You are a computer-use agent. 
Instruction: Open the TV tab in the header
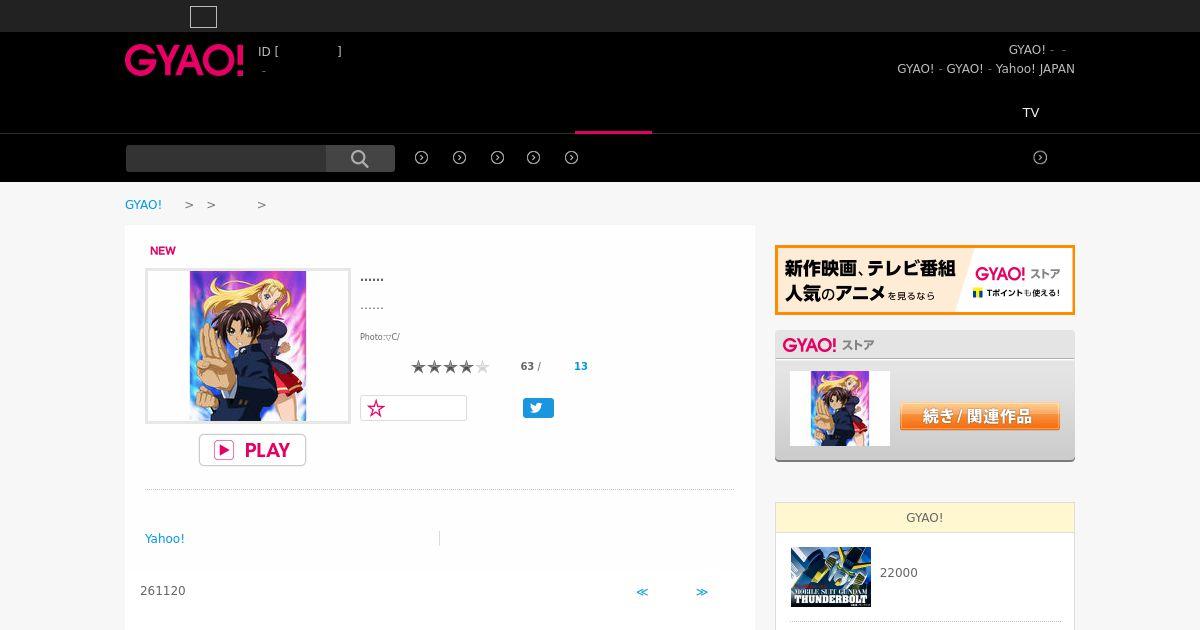point(1031,112)
